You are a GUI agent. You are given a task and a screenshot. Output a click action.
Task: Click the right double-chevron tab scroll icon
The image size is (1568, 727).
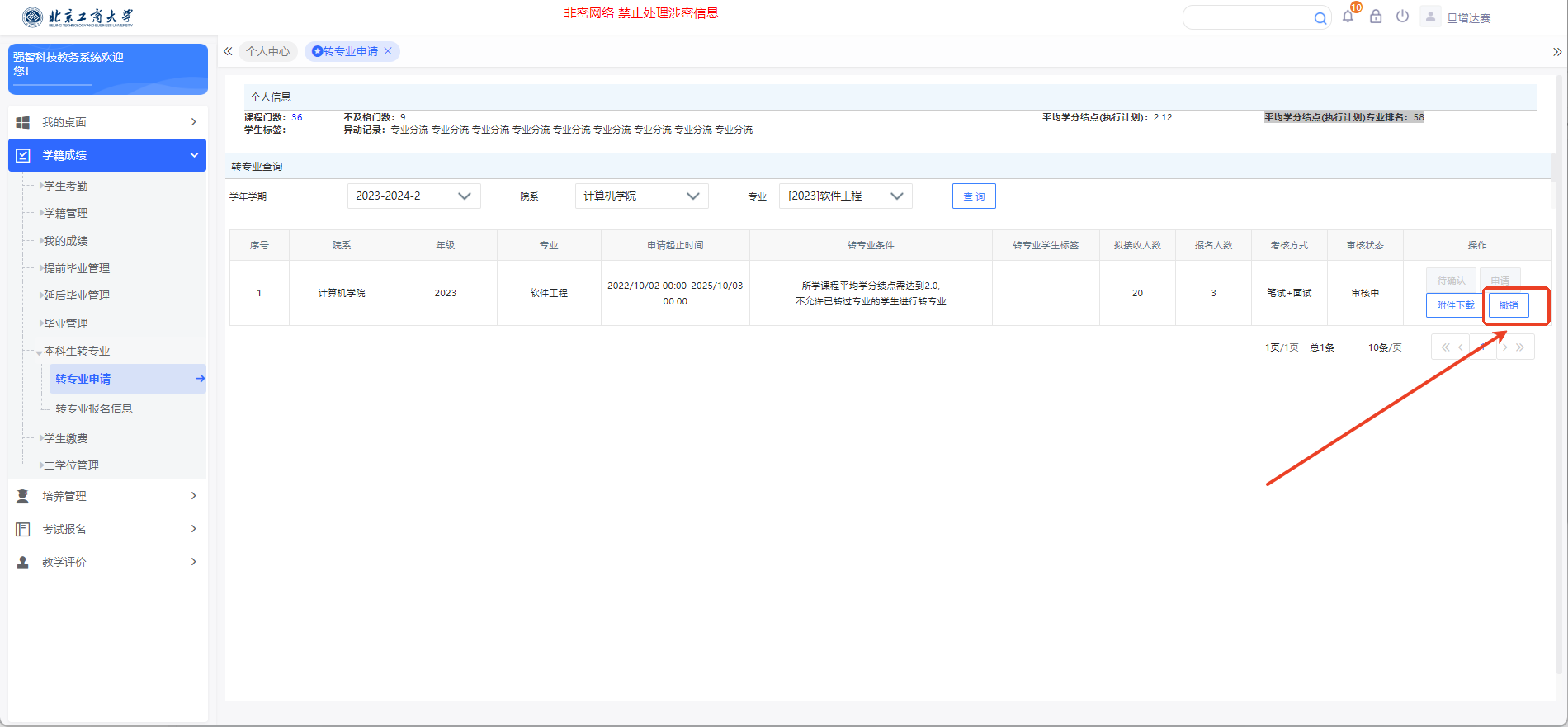pos(1556,52)
